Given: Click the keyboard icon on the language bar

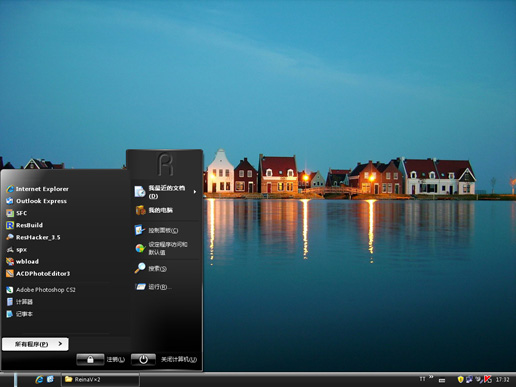Looking at the screenshot, I should [442, 380].
